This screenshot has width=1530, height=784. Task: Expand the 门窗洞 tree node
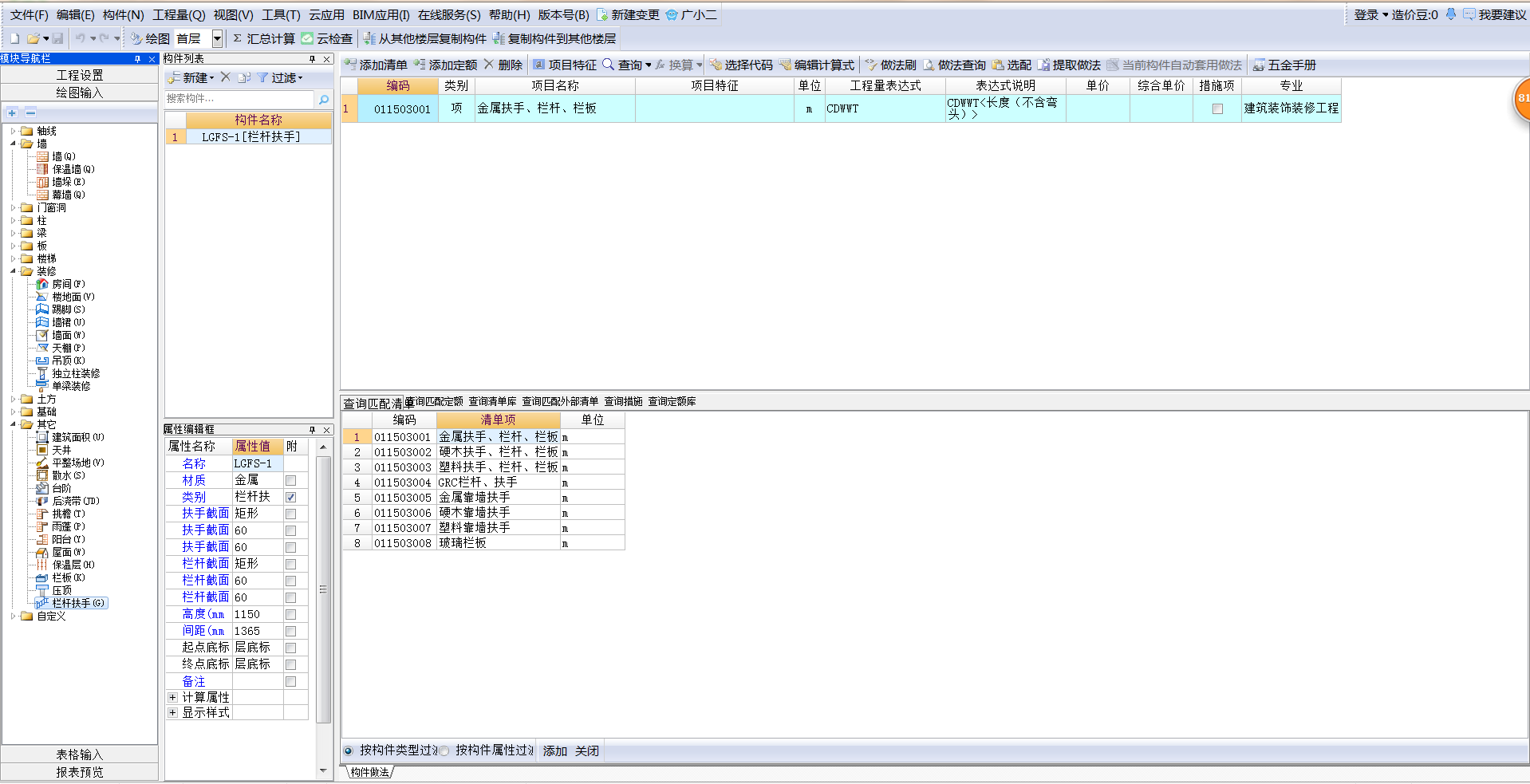[14, 207]
